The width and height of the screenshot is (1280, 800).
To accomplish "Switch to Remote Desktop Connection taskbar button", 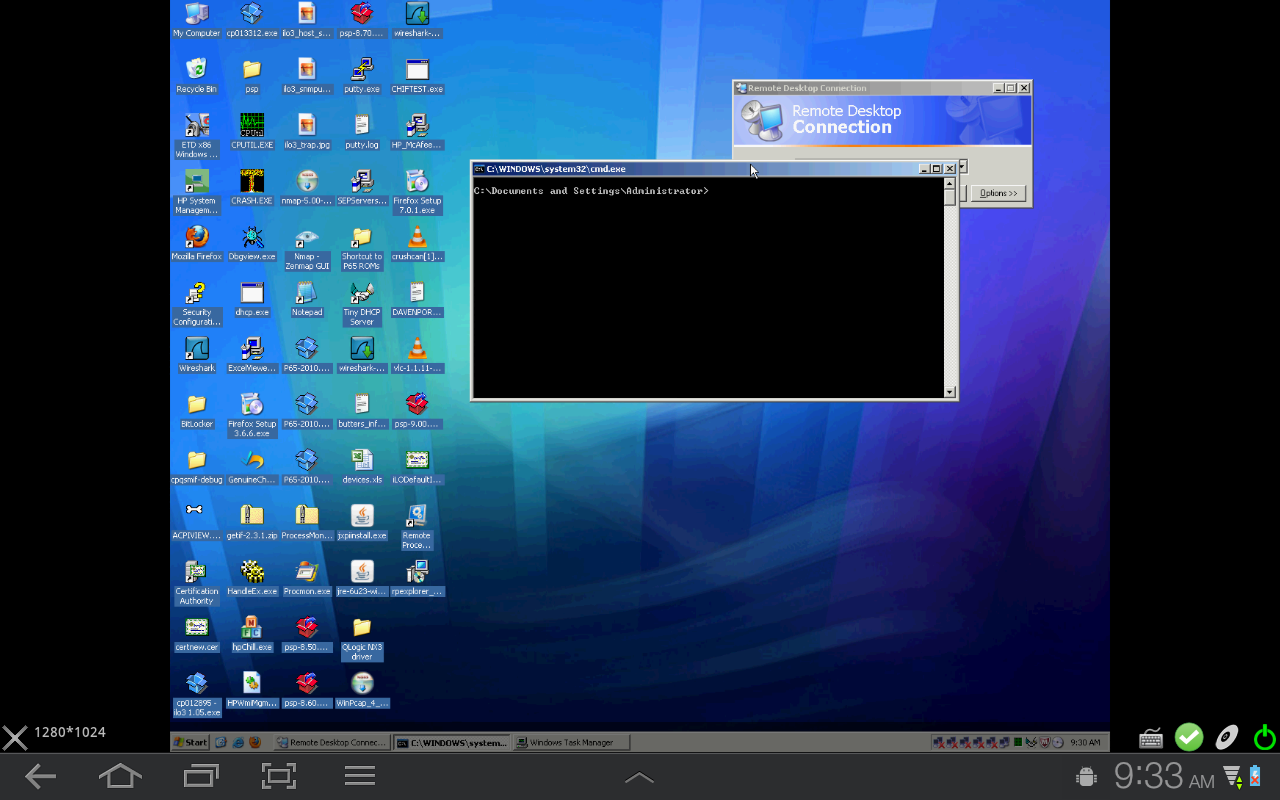I will coord(331,742).
